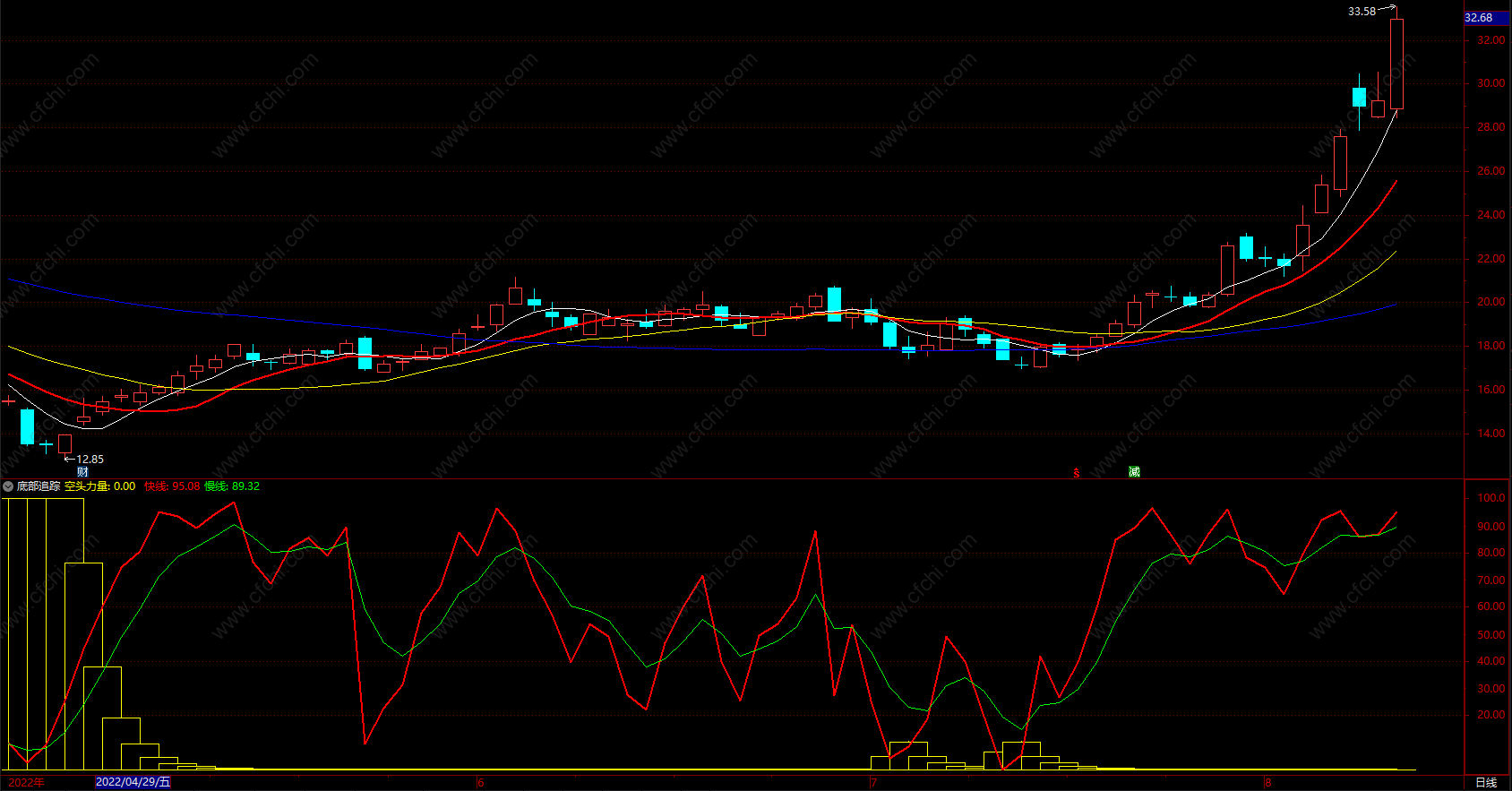
Task: Click the 14.00 price axis label
Action: pos(1491,434)
